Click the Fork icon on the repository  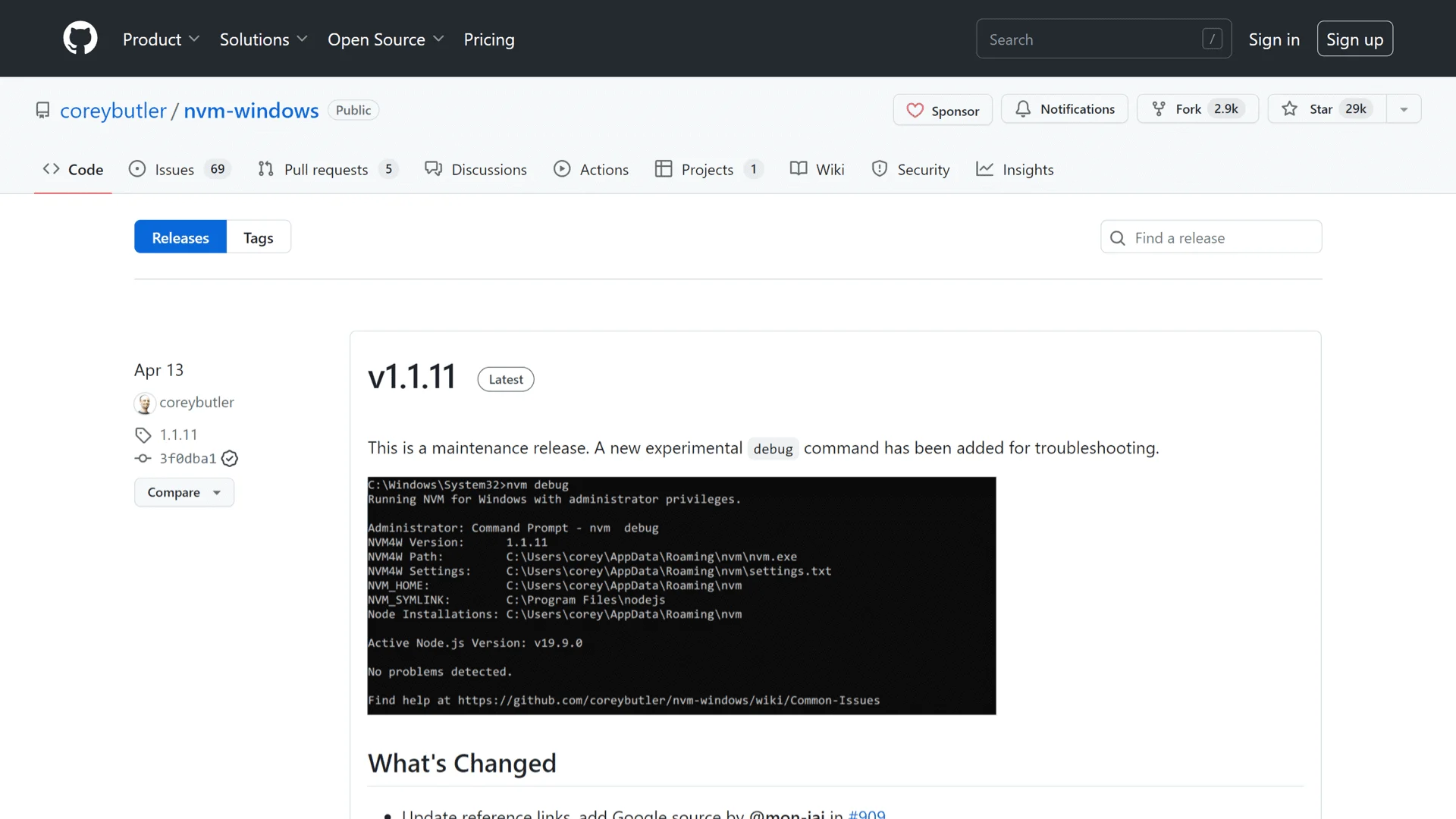pos(1159,108)
